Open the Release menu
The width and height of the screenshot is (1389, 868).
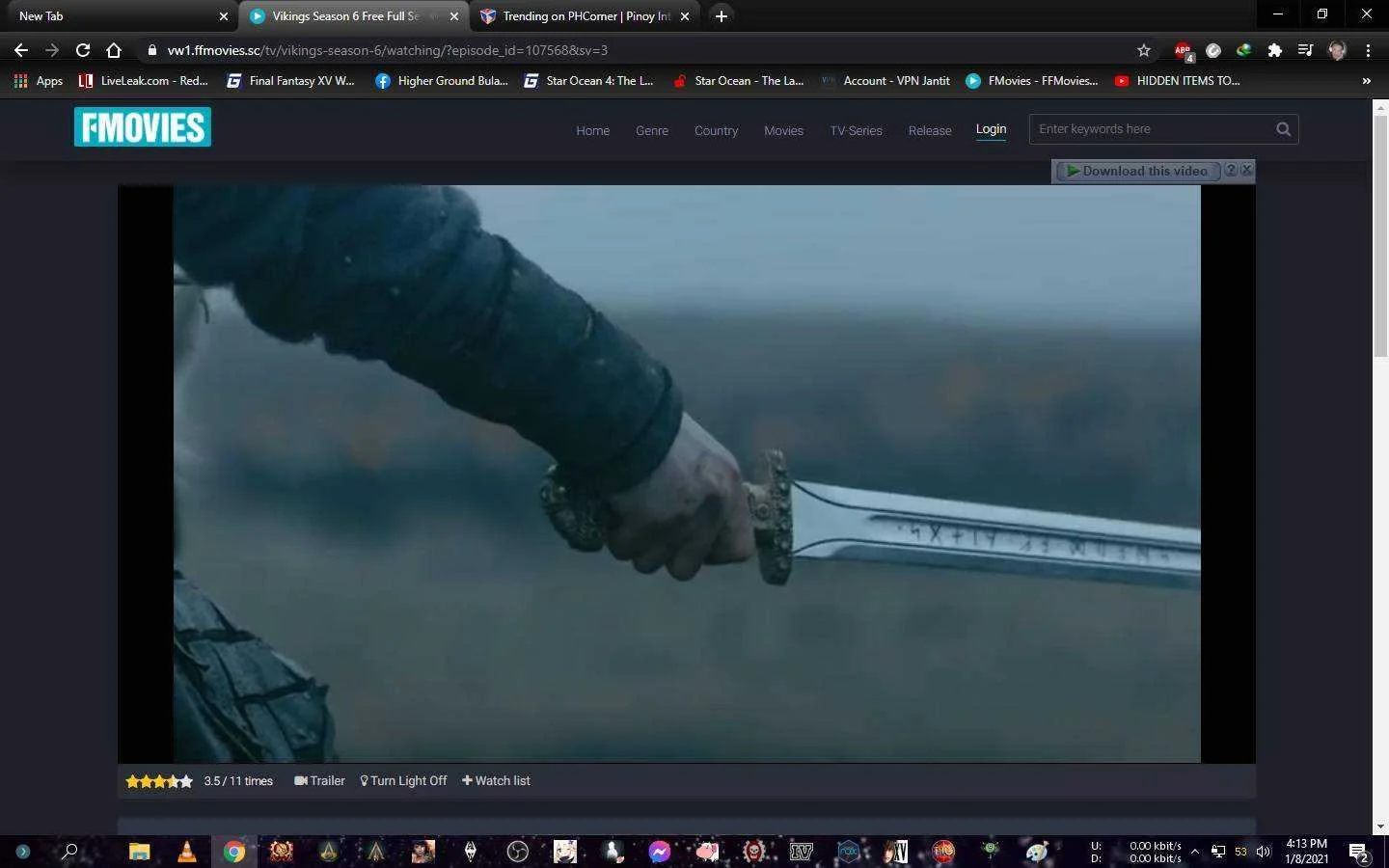930,131
